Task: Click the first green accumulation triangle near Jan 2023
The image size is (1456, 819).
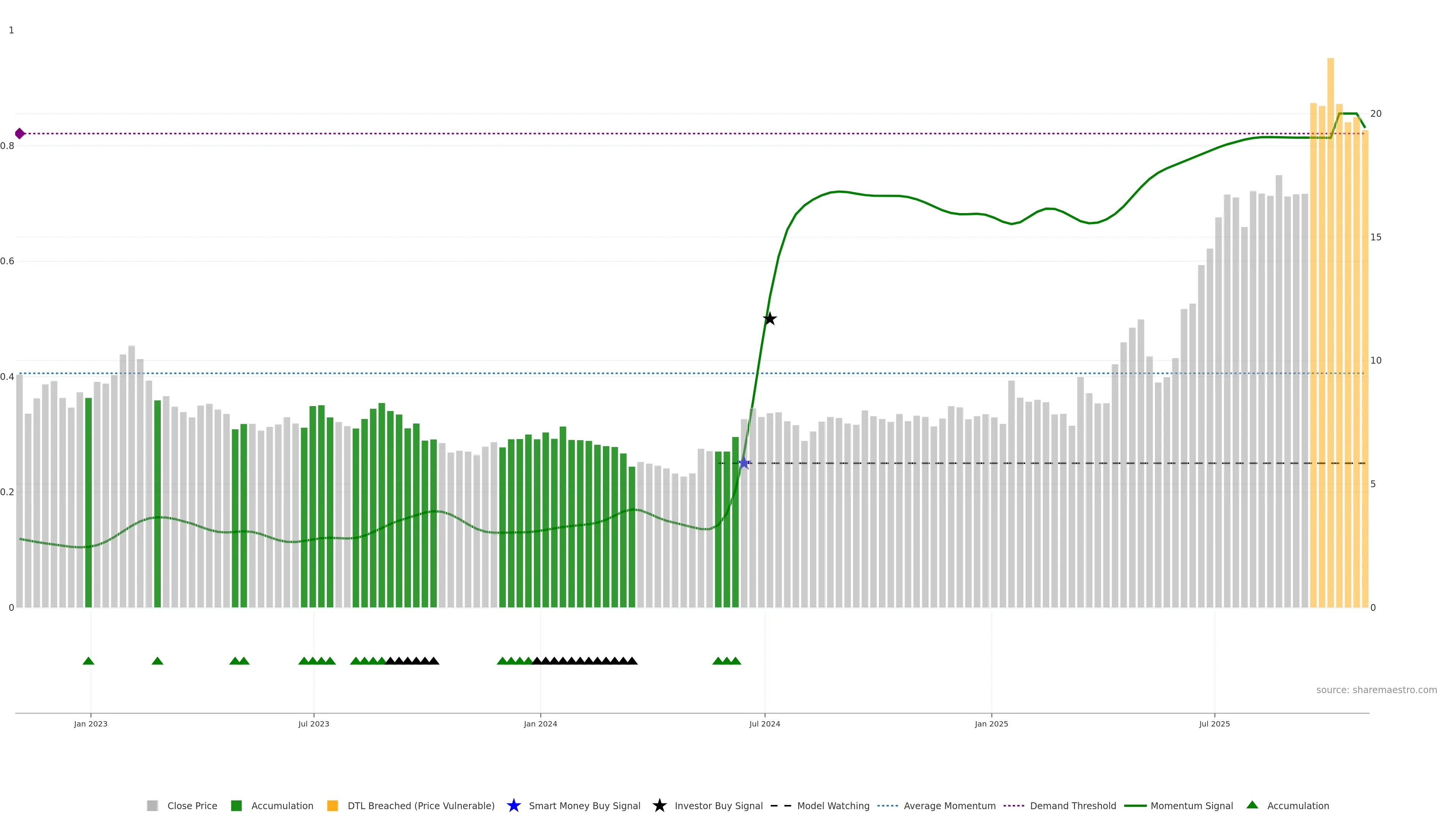Action: [x=88, y=661]
